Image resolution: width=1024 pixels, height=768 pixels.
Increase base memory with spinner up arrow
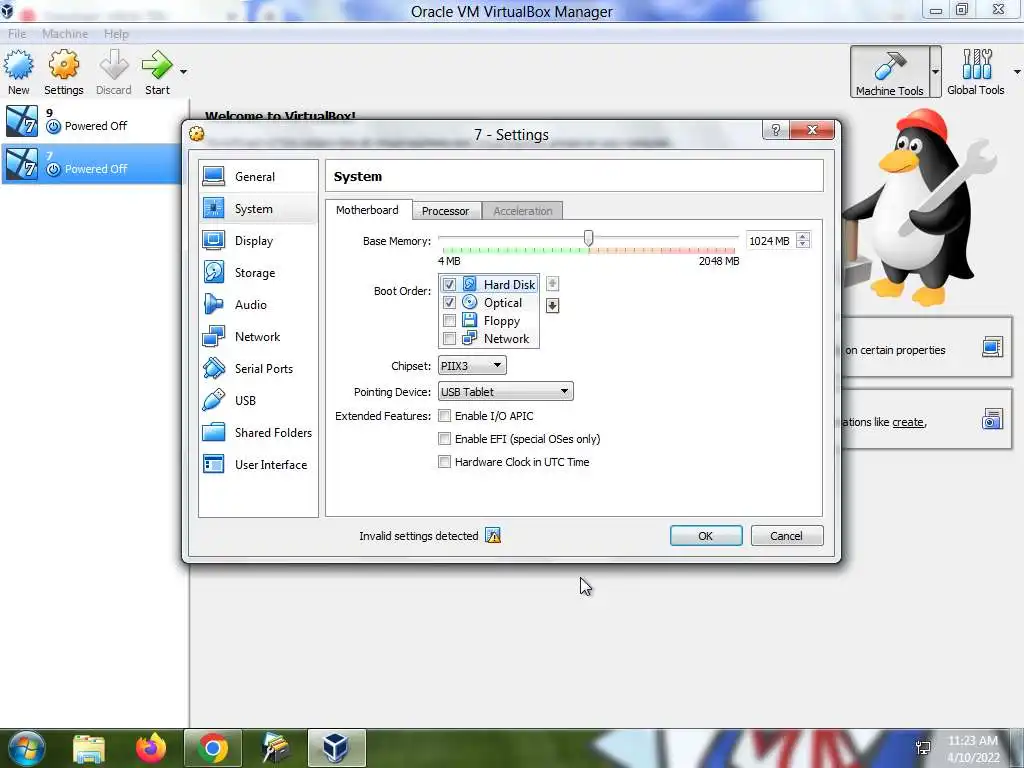[803, 236]
